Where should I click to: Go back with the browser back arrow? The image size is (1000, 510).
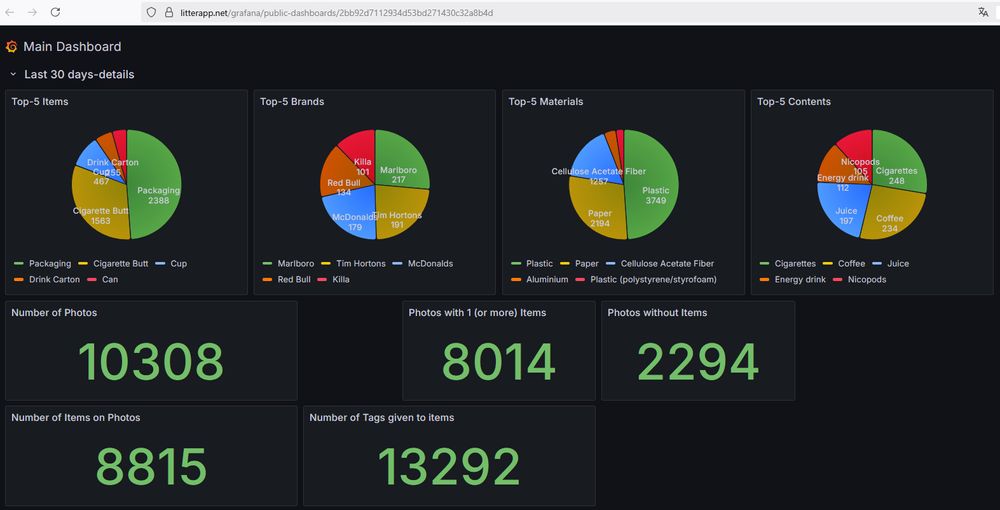(11, 12)
